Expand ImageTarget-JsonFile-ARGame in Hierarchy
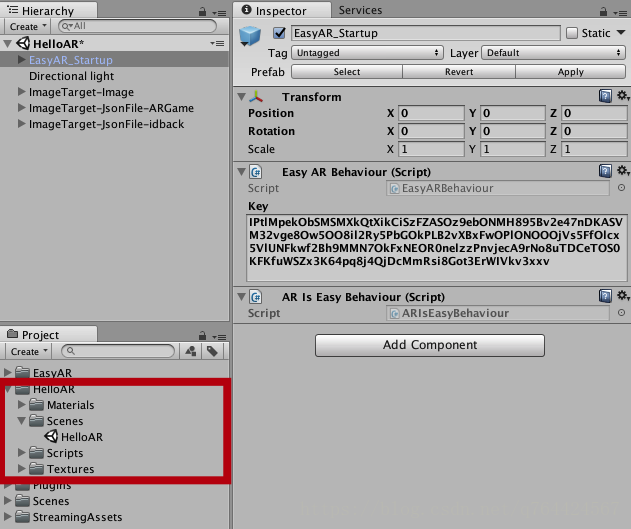 tap(22, 108)
